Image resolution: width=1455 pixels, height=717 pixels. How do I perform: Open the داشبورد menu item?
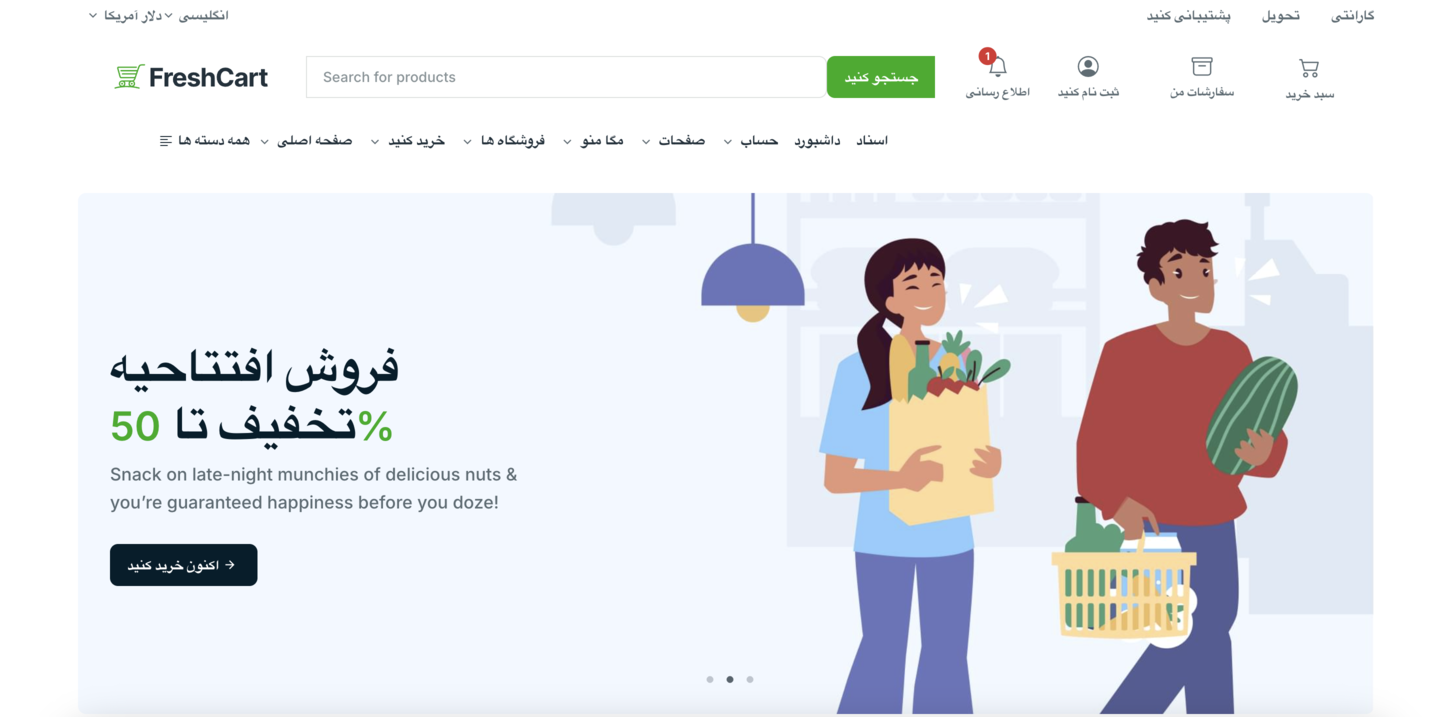tap(817, 141)
